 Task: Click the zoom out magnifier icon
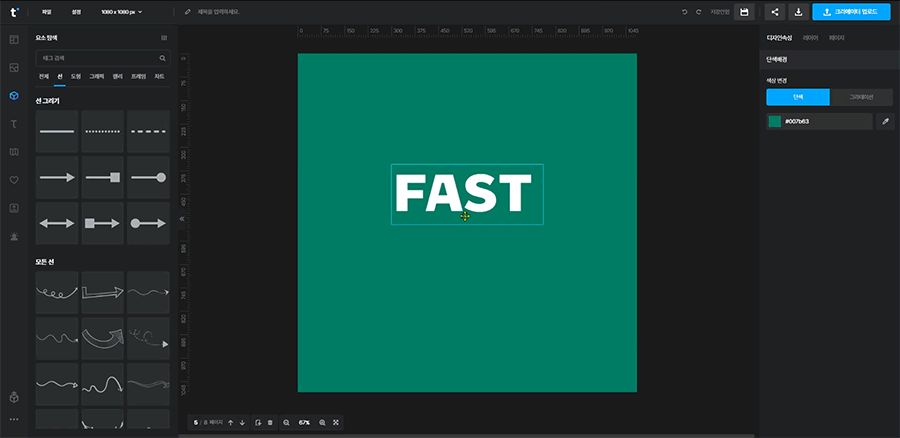(286, 423)
